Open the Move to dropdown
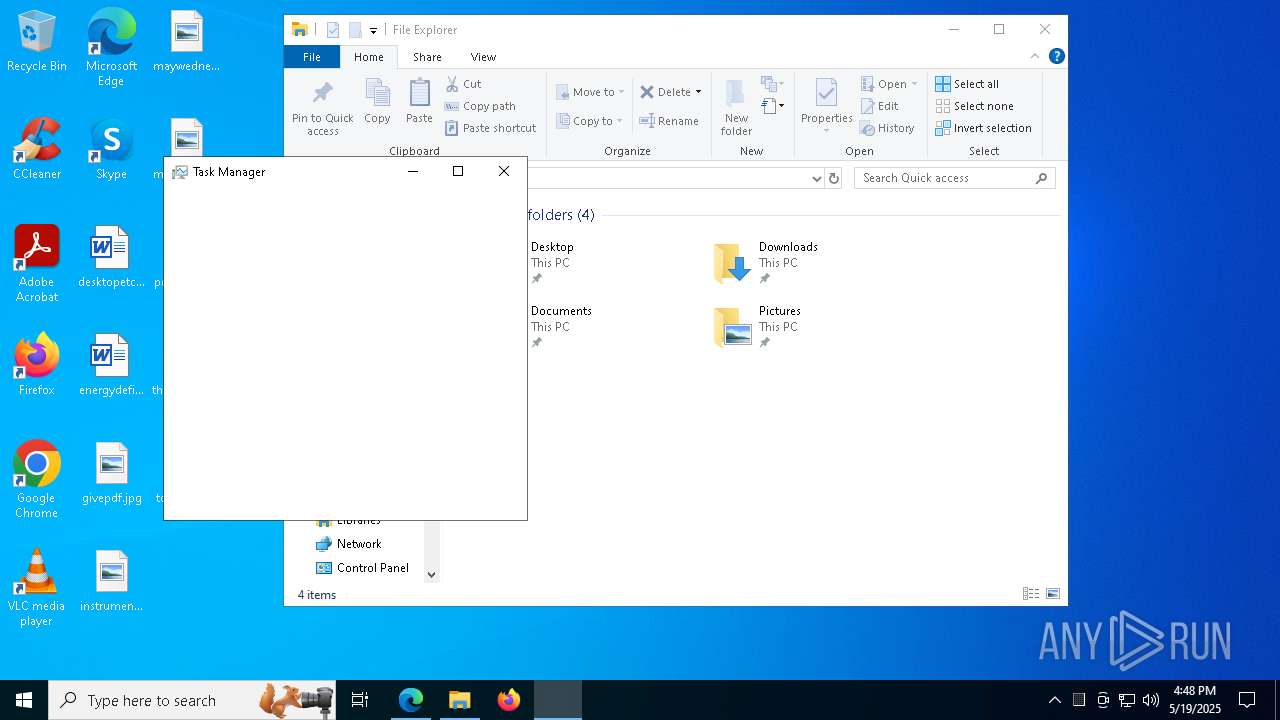1280x720 pixels. pos(591,92)
